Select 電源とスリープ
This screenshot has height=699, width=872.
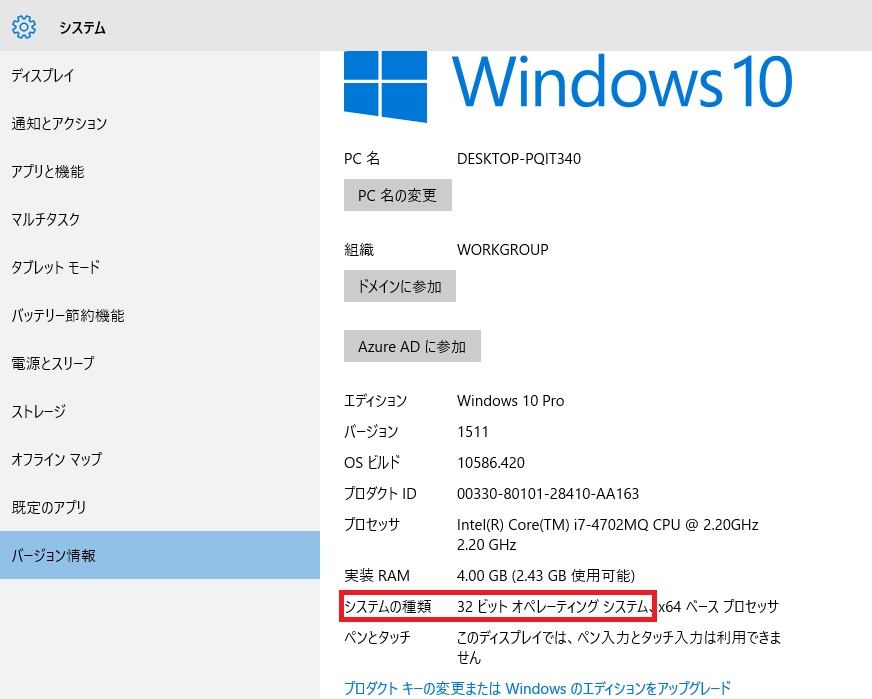tap(160, 363)
